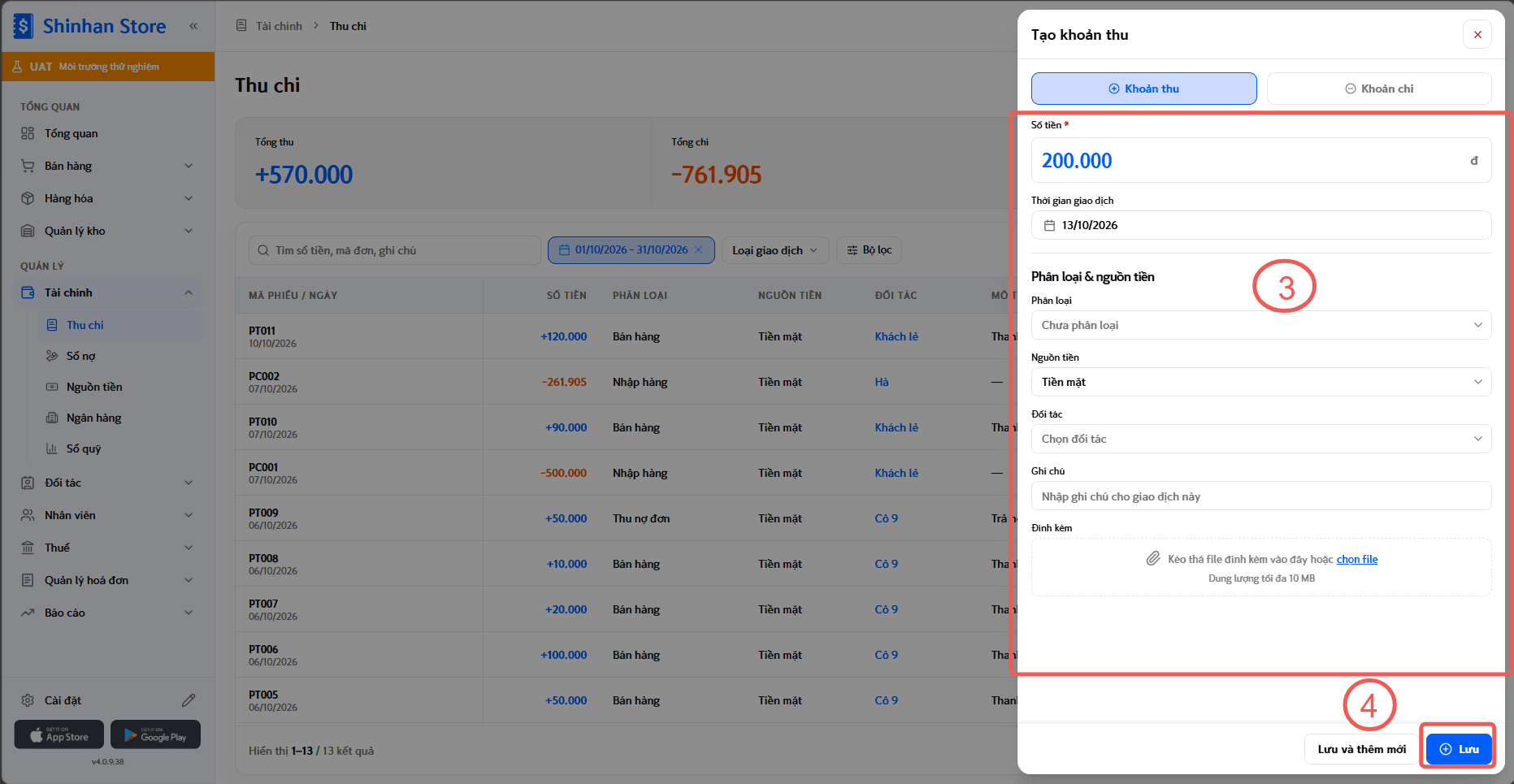Click the Shinhan Store logo icon
The image size is (1514, 784).
click(24, 26)
